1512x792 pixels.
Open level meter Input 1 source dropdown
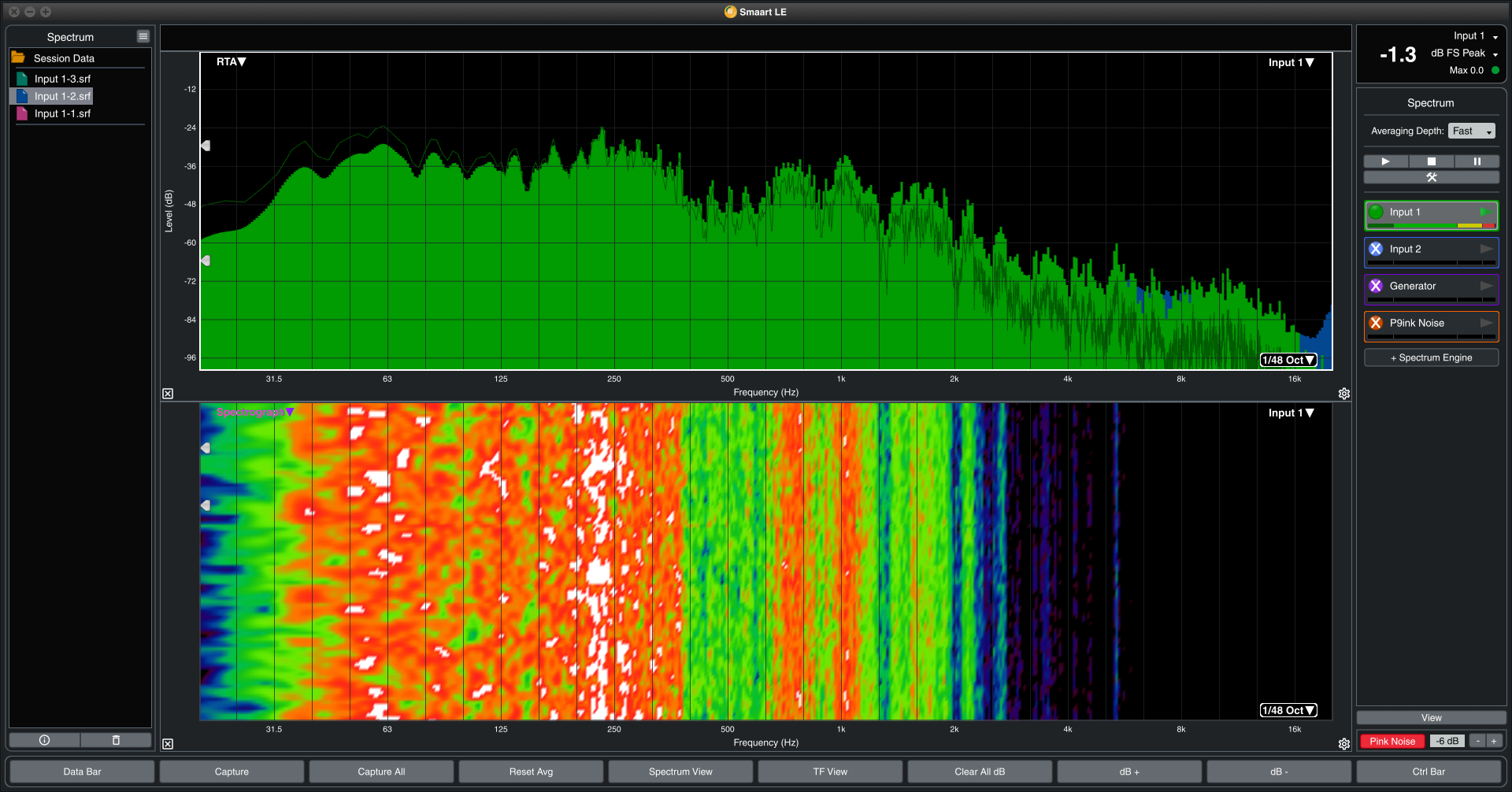pyautogui.click(x=1476, y=36)
